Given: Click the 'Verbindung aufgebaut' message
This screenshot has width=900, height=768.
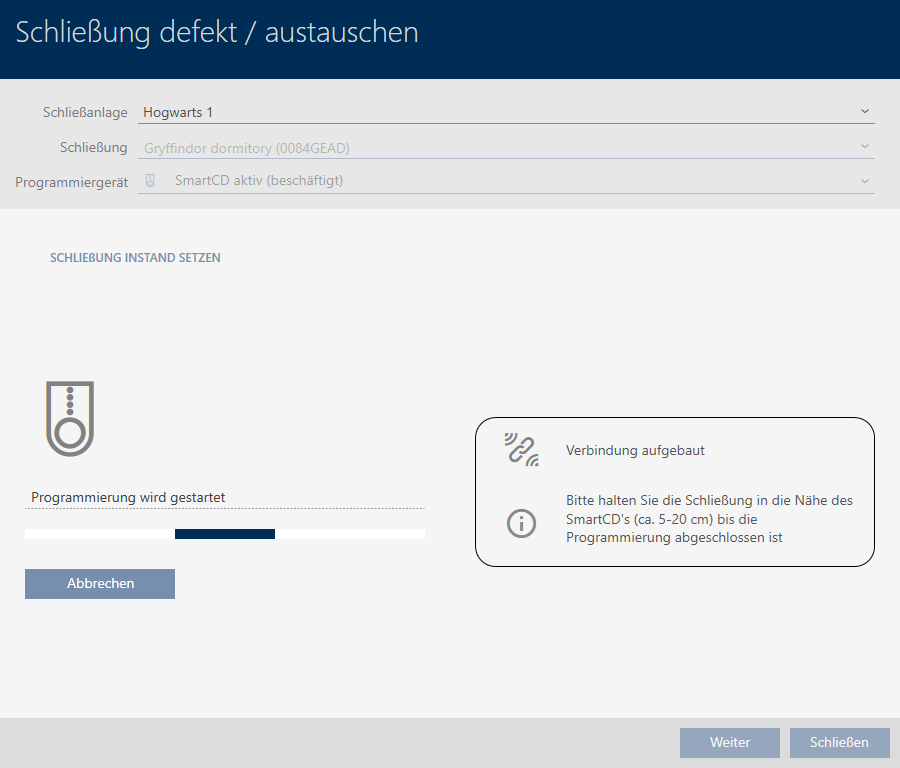Looking at the screenshot, I should tap(635, 451).
